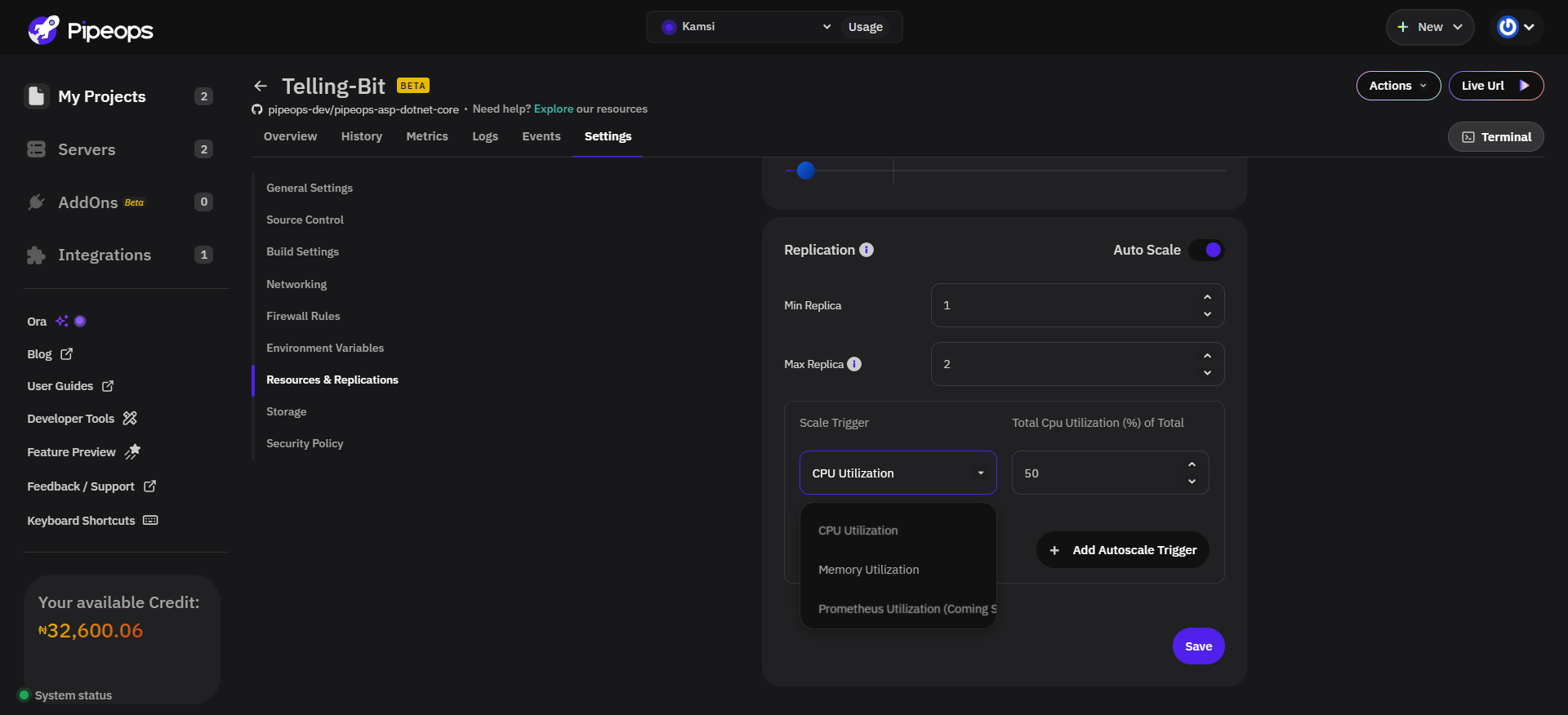Click the Ora sparkle icon
The width and height of the screenshot is (1568, 715).
point(62,322)
